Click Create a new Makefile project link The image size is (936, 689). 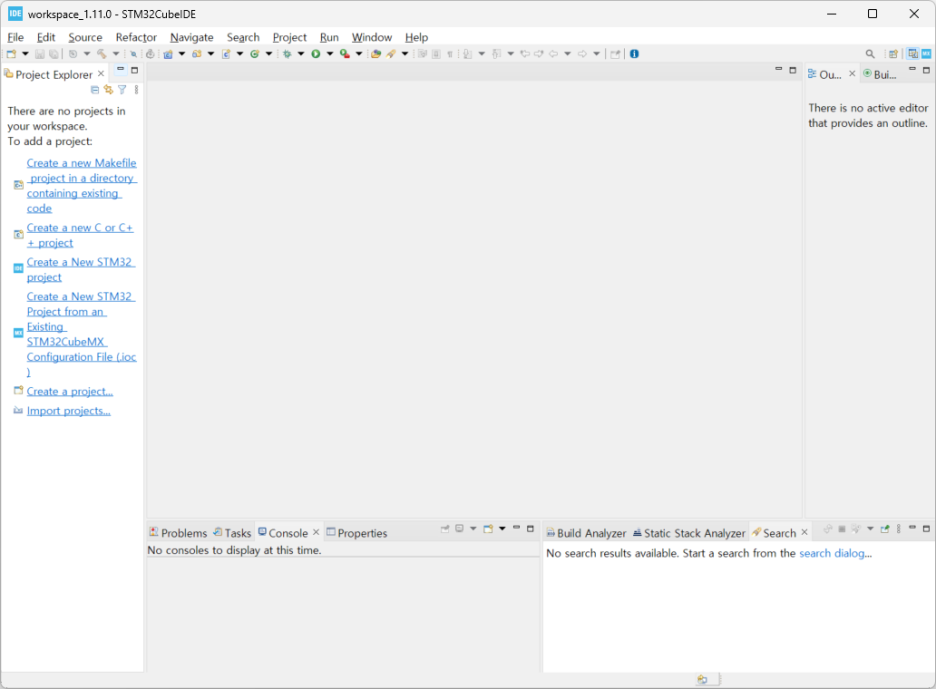pos(82,186)
